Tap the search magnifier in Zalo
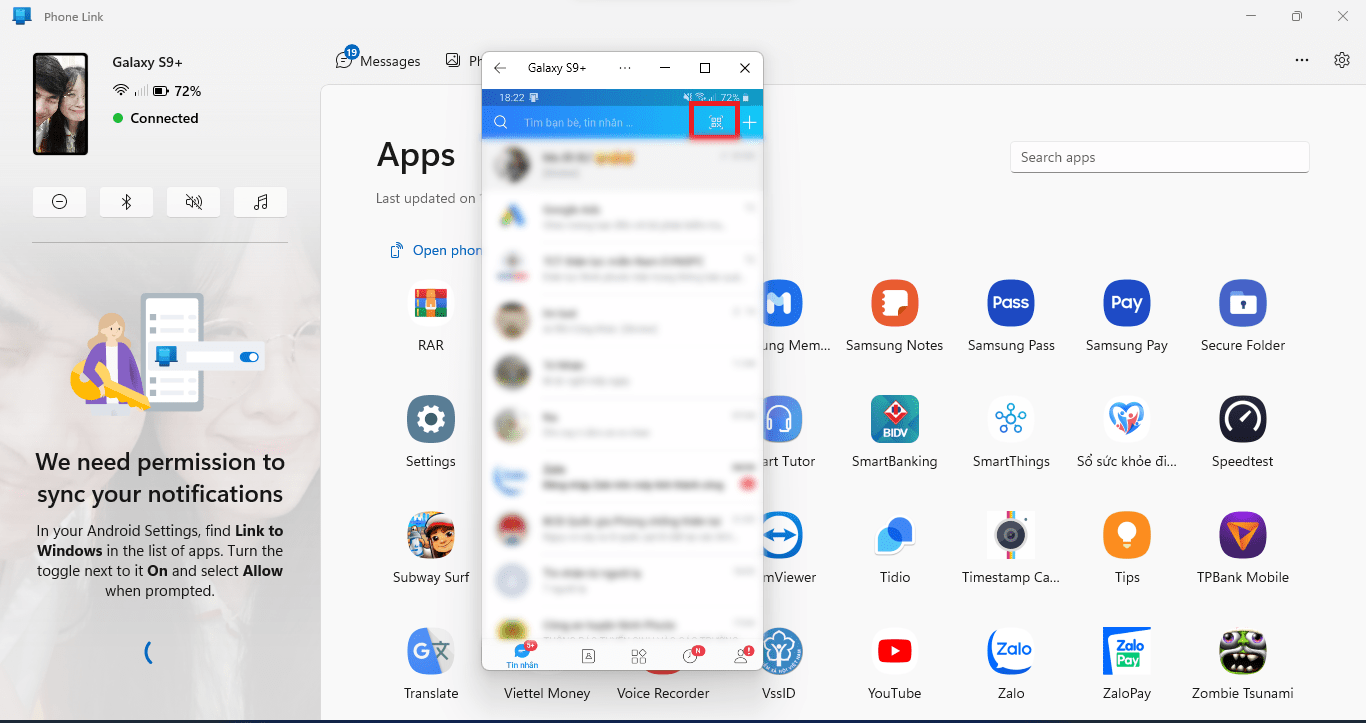 [501, 122]
